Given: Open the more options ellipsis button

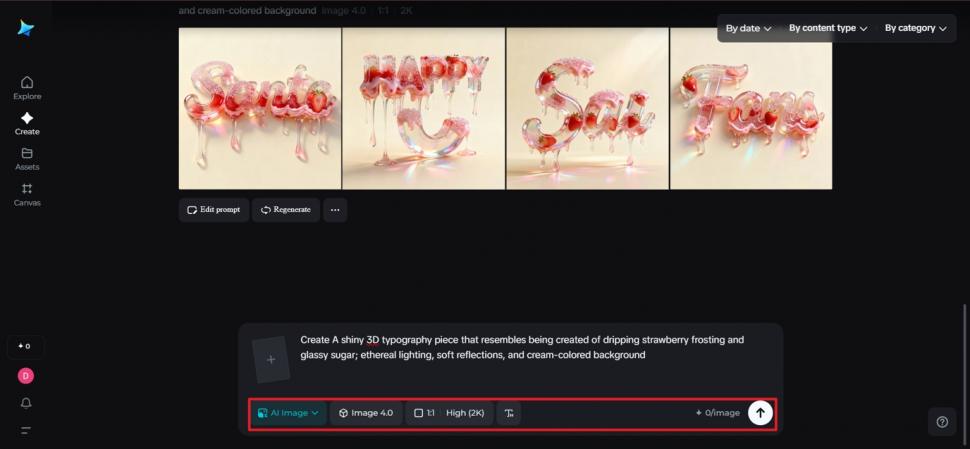Looking at the screenshot, I should point(335,210).
